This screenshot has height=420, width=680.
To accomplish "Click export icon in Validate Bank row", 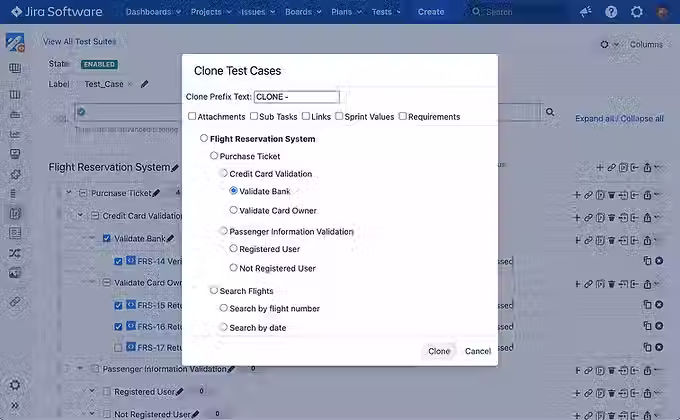I will point(647,240).
